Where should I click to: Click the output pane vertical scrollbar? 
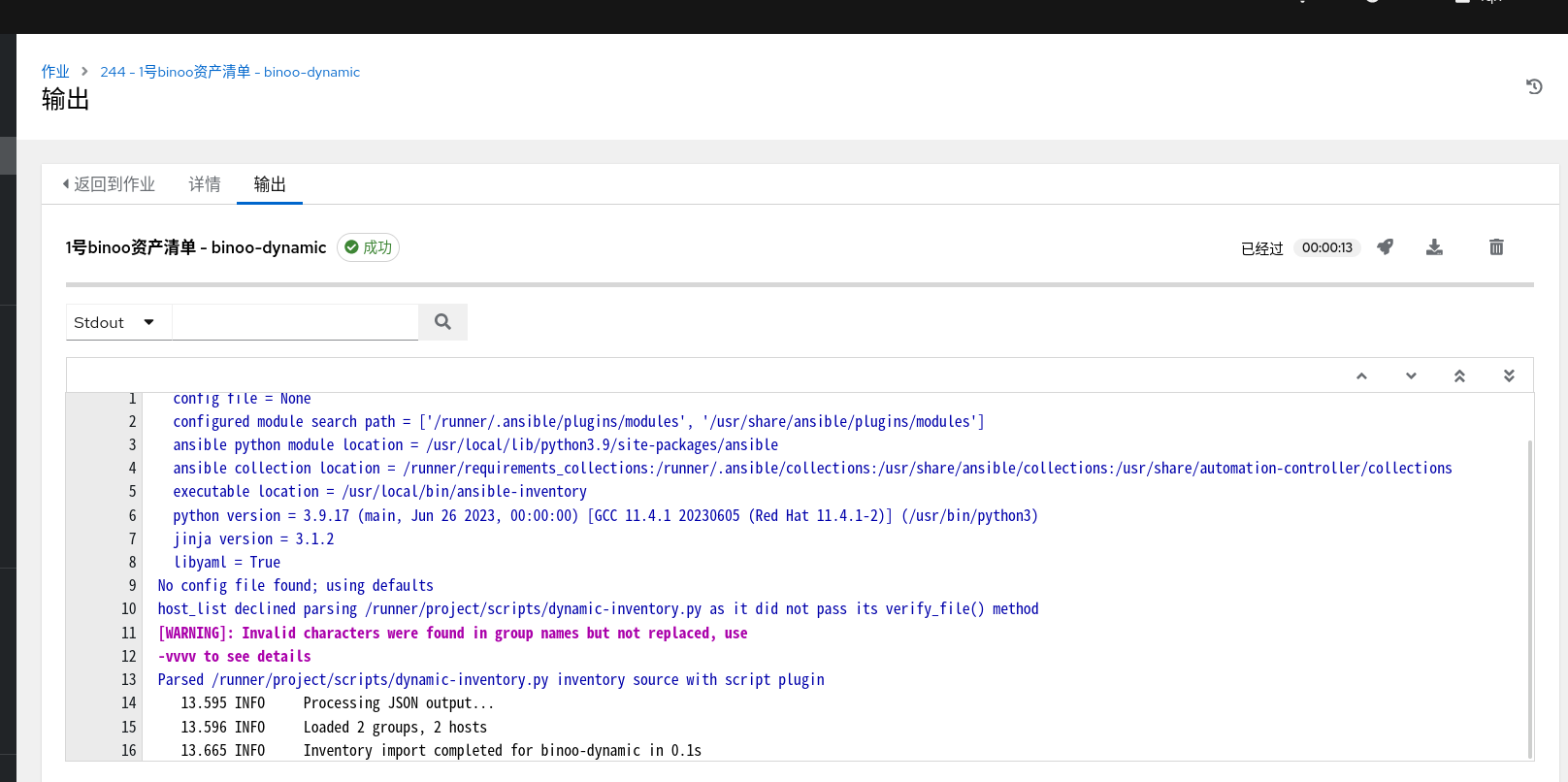pyautogui.click(x=1530, y=599)
